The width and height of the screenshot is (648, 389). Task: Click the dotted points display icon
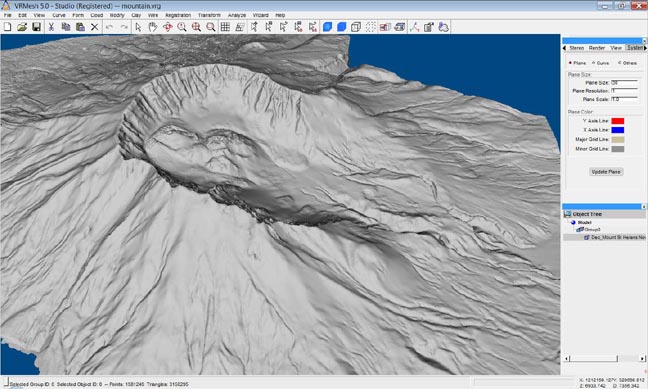(371, 27)
